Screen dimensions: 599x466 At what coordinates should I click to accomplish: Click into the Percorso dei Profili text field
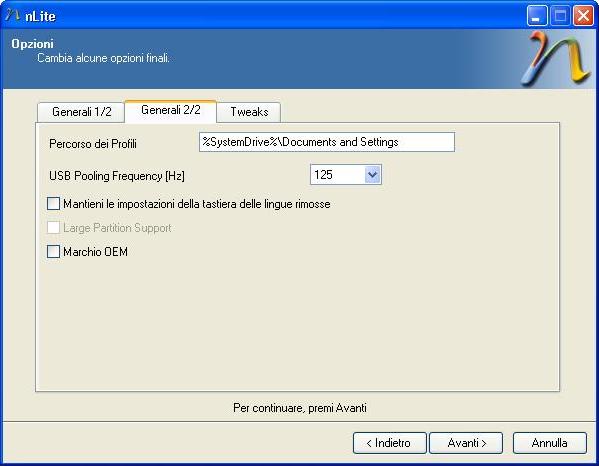tap(327, 142)
